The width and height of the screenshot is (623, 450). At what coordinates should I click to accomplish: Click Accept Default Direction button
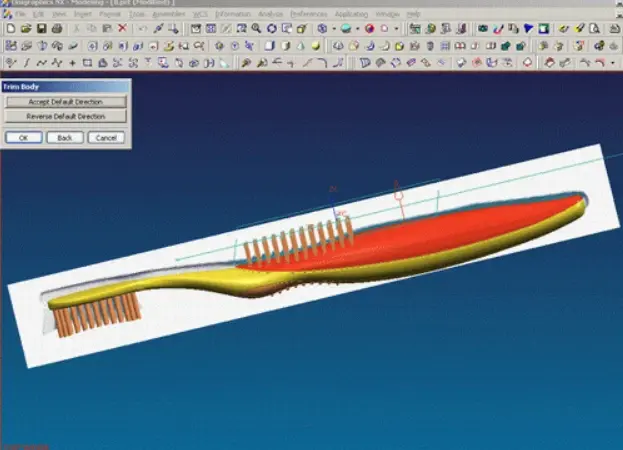[x=66, y=102]
